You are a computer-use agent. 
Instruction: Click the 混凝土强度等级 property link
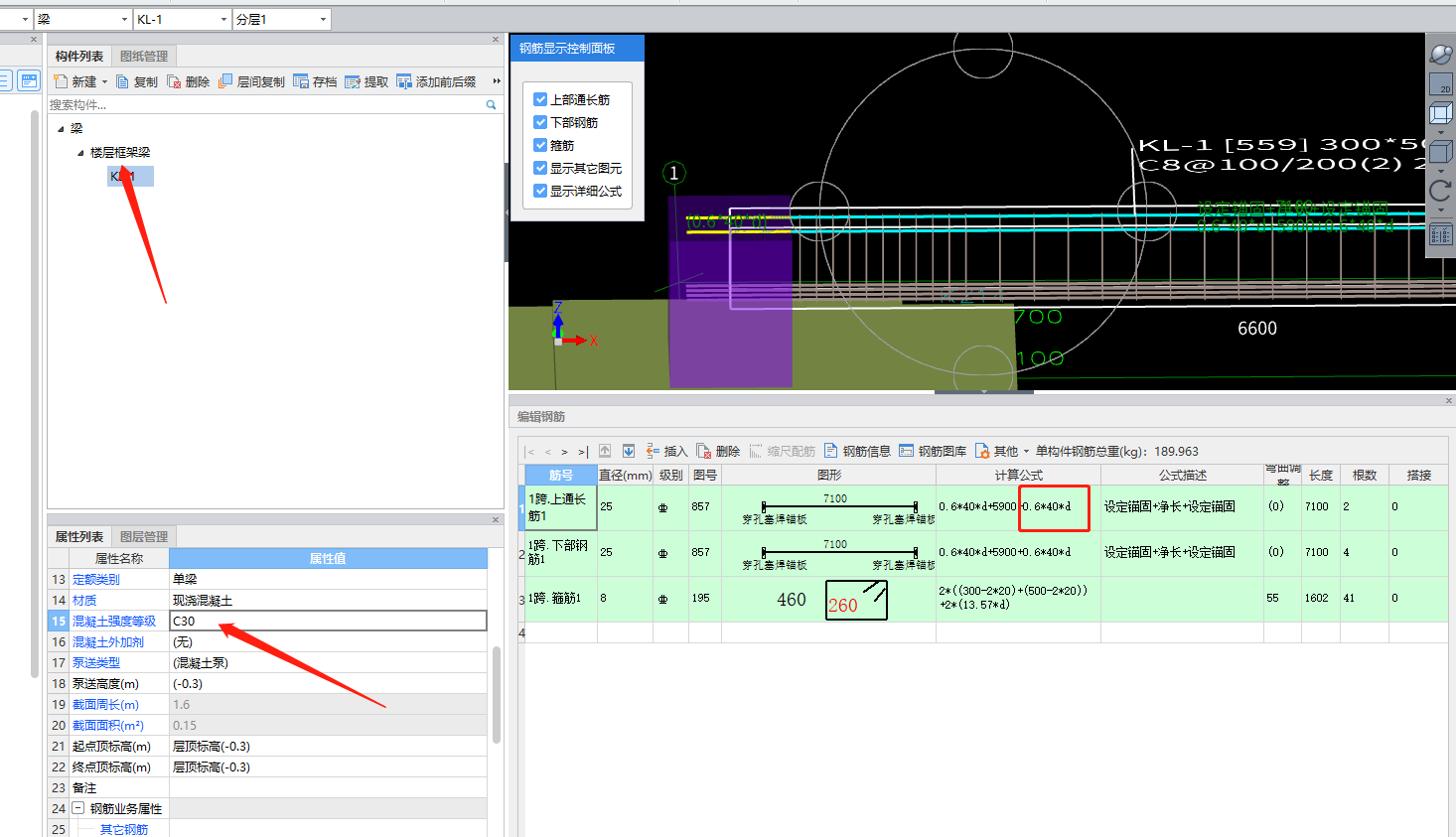114,622
